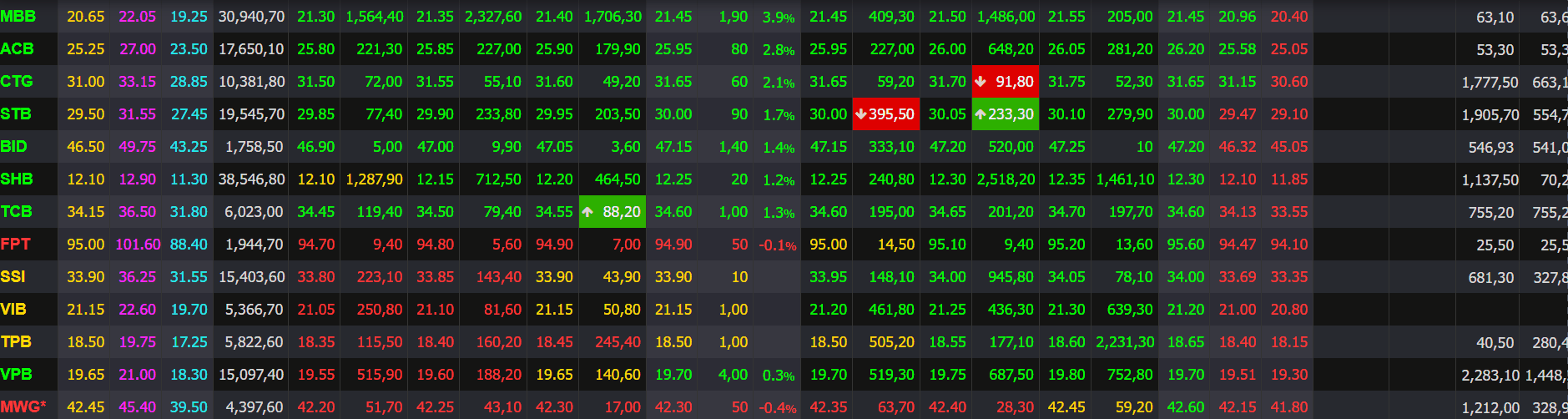
Task: Open the BID ticker symbol
Action: tap(13, 146)
